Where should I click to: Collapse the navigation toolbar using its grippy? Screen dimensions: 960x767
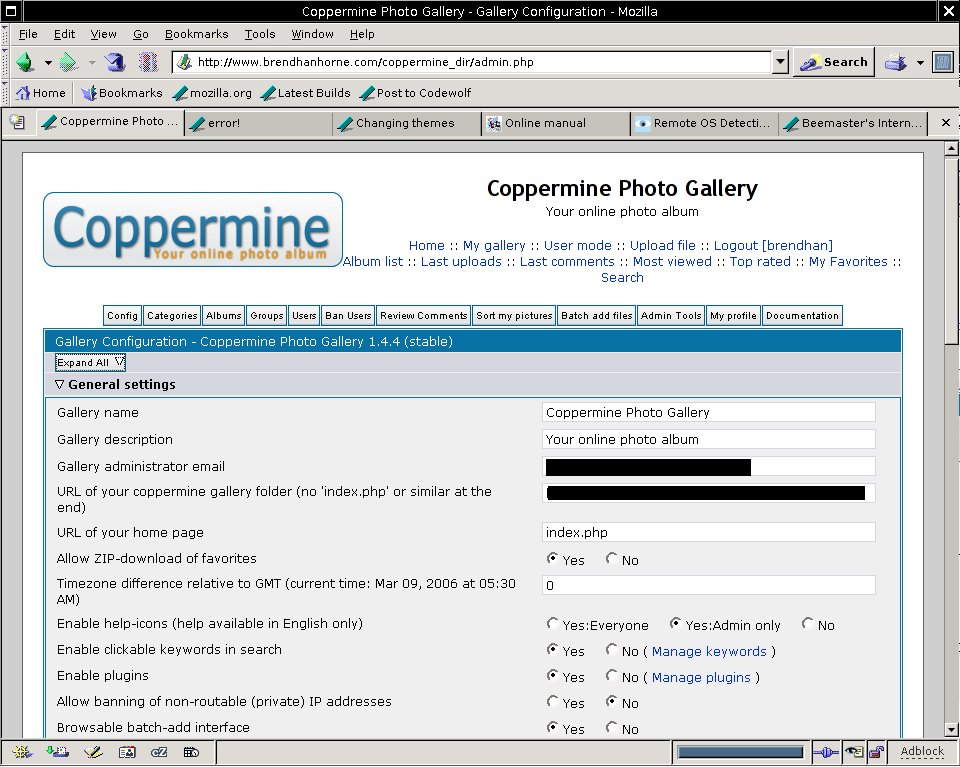[4, 62]
